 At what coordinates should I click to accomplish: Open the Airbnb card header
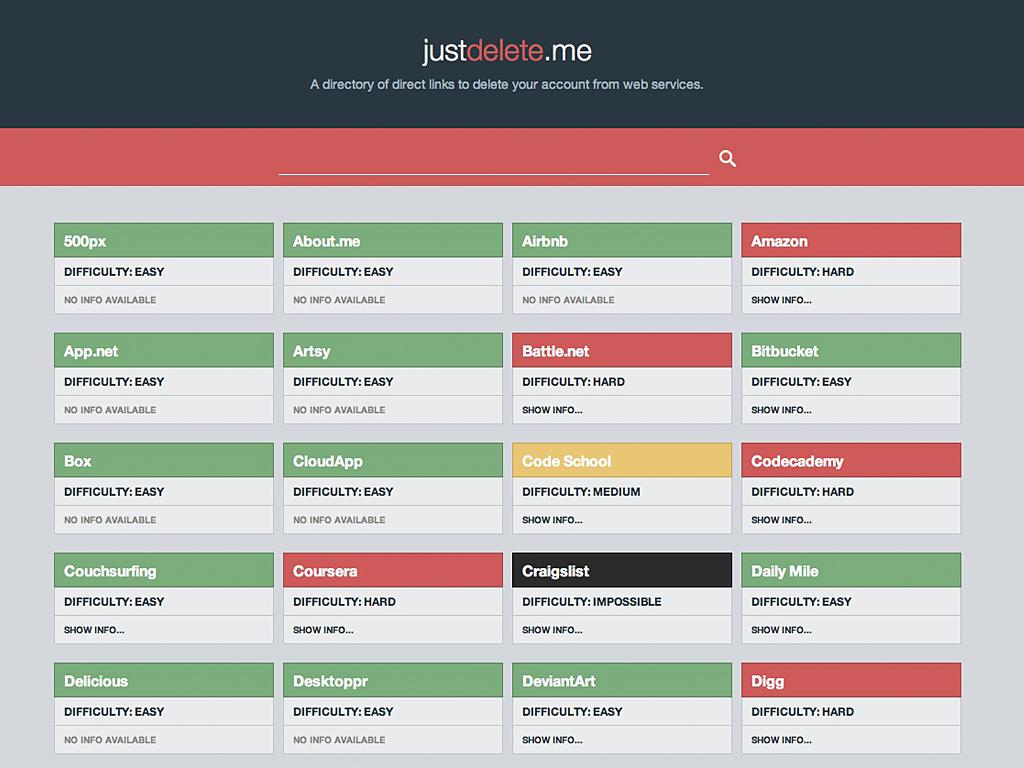pyautogui.click(x=622, y=240)
